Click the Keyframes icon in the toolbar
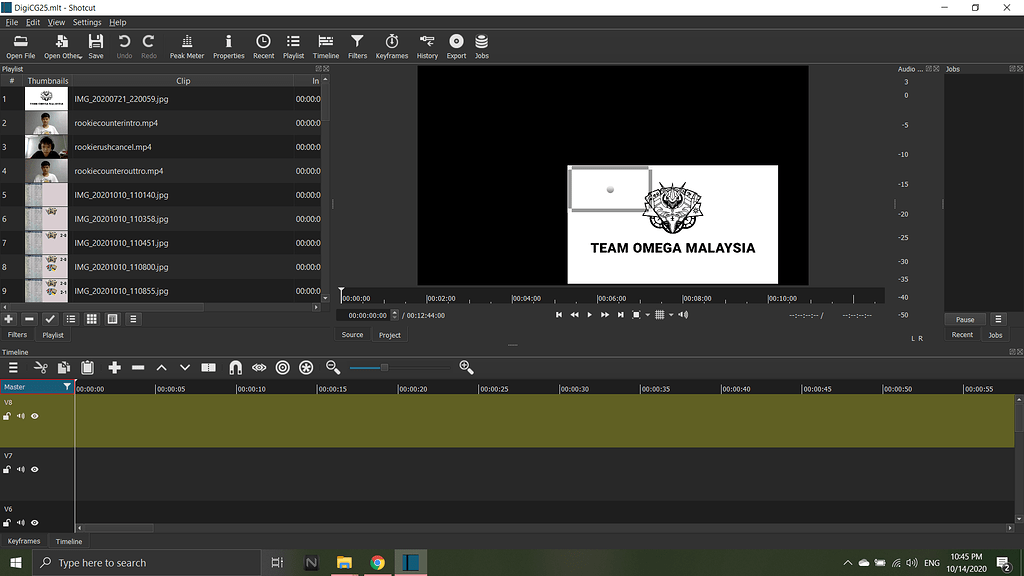 392,44
